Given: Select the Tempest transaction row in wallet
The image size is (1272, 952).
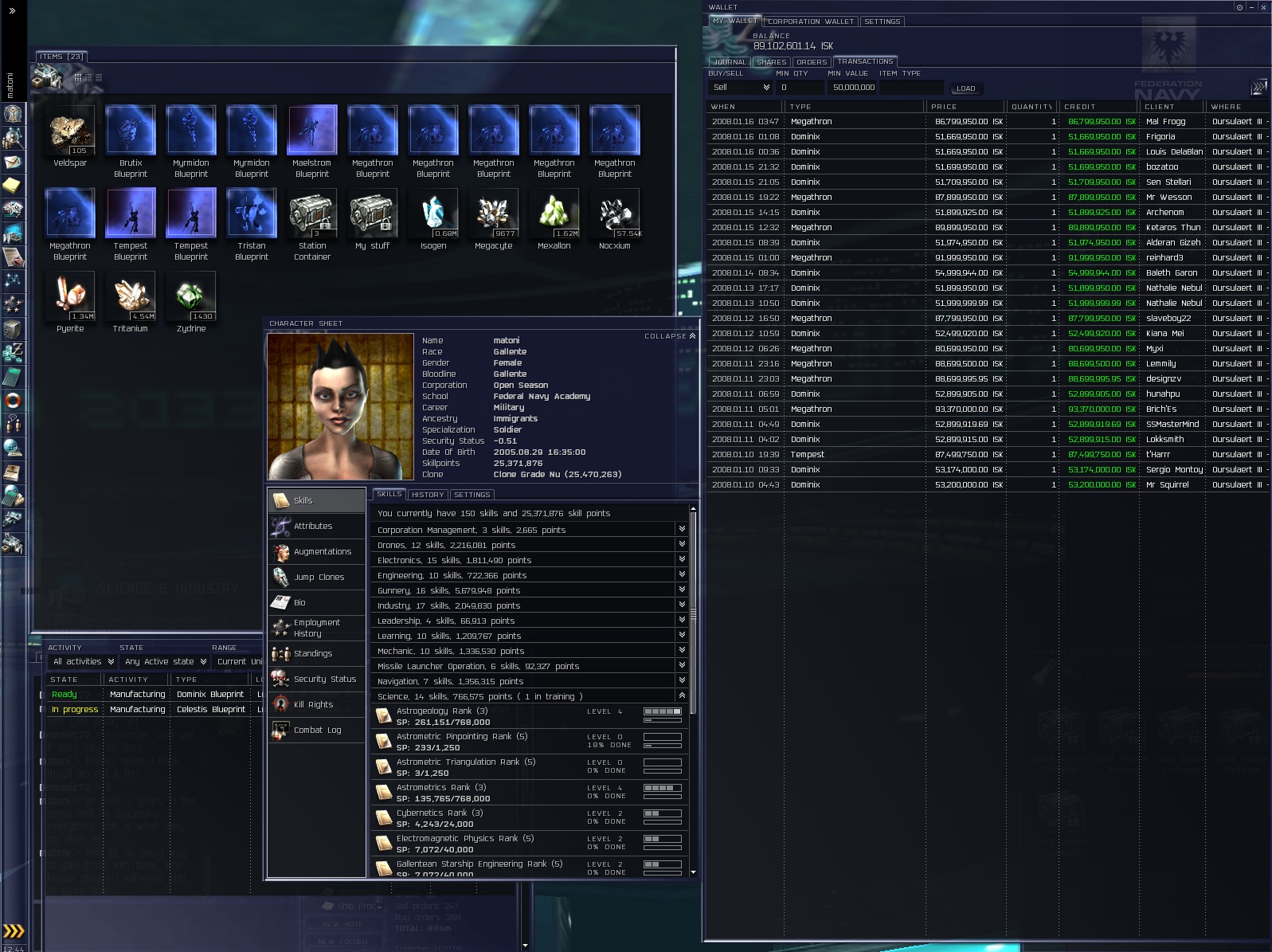Looking at the screenshot, I should pyautogui.click(x=988, y=454).
